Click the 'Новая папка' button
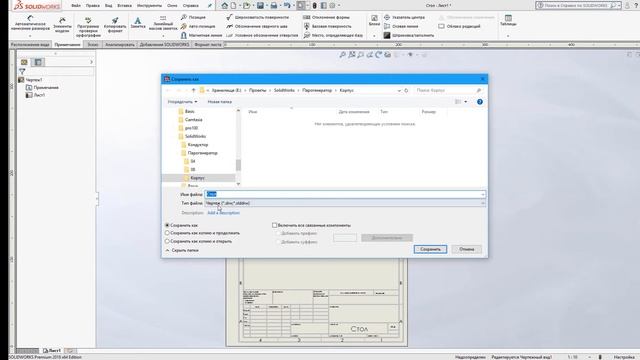Image resolution: width=640 pixels, height=360 pixels. tap(220, 102)
